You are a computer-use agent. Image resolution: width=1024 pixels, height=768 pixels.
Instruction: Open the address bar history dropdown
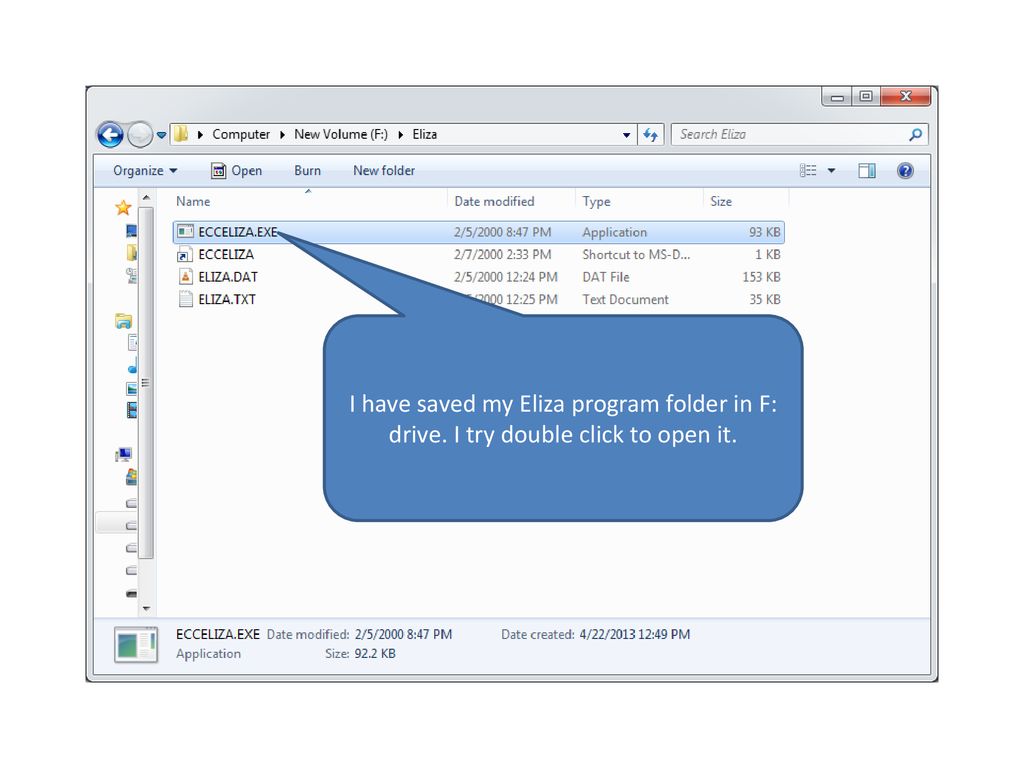(x=626, y=135)
